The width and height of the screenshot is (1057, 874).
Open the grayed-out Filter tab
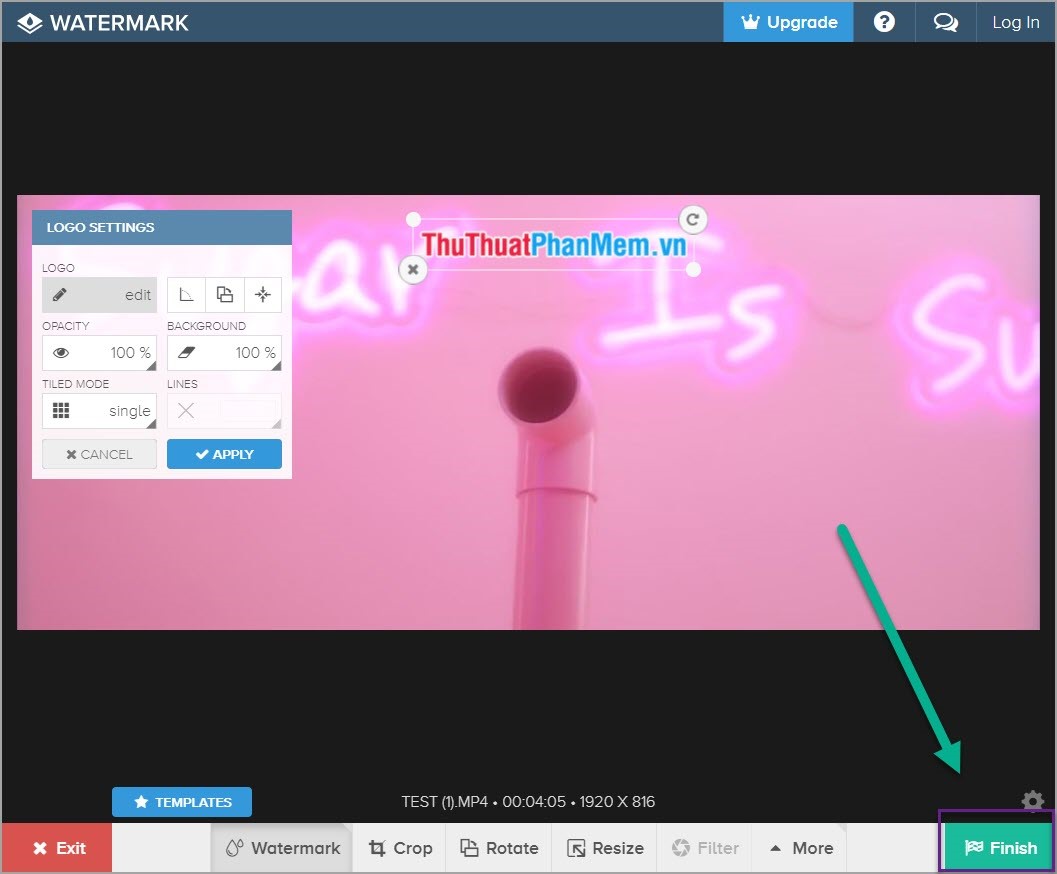705,847
